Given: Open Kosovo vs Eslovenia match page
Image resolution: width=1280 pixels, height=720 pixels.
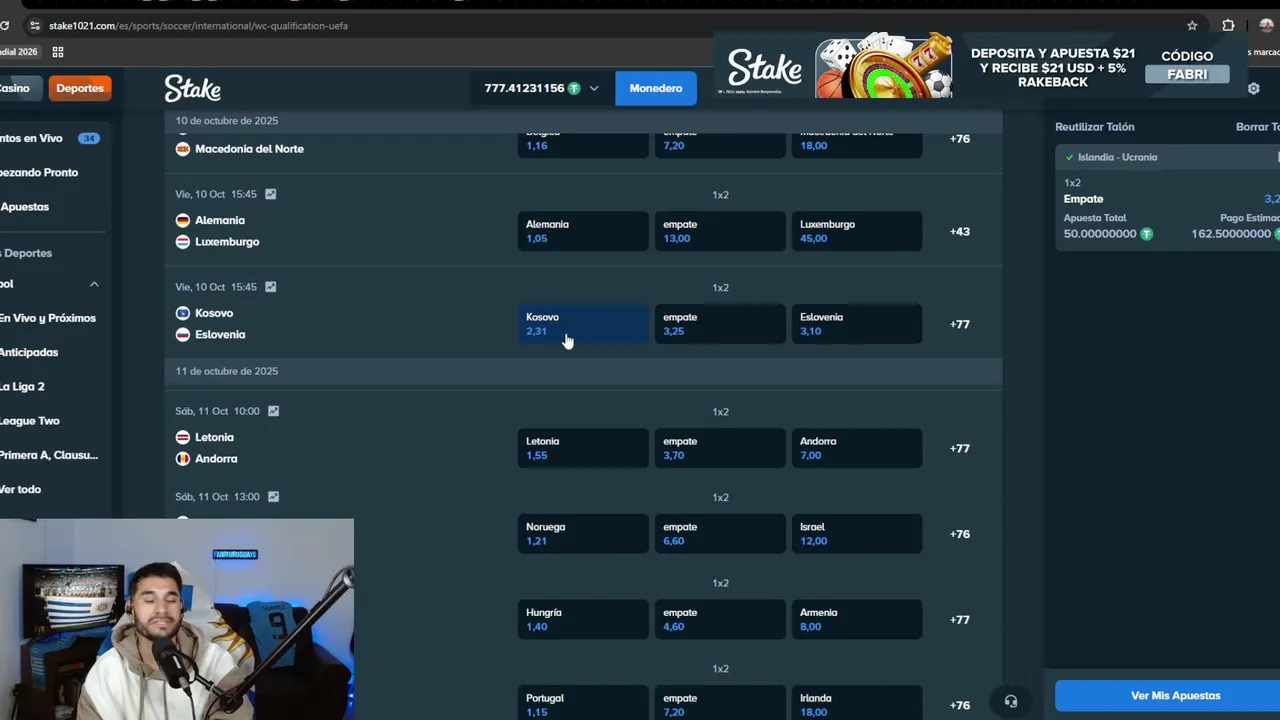Looking at the screenshot, I should click(x=211, y=324).
